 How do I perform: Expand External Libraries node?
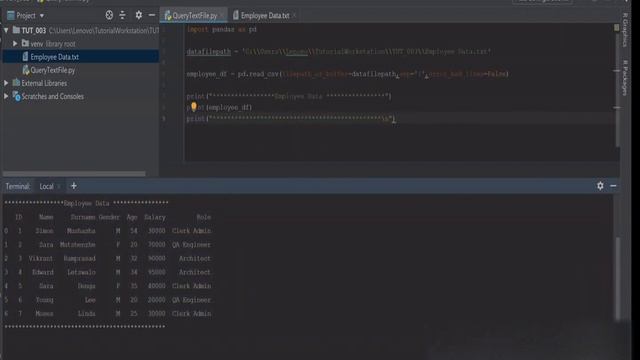6,83
